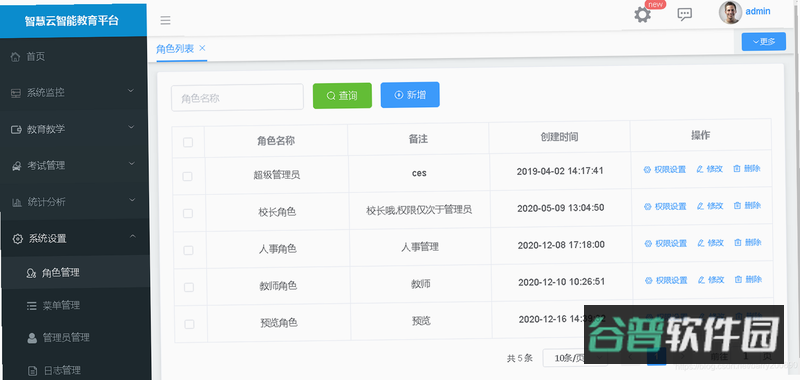
Task: Open the admin username dropdown
Action: click(x=758, y=11)
